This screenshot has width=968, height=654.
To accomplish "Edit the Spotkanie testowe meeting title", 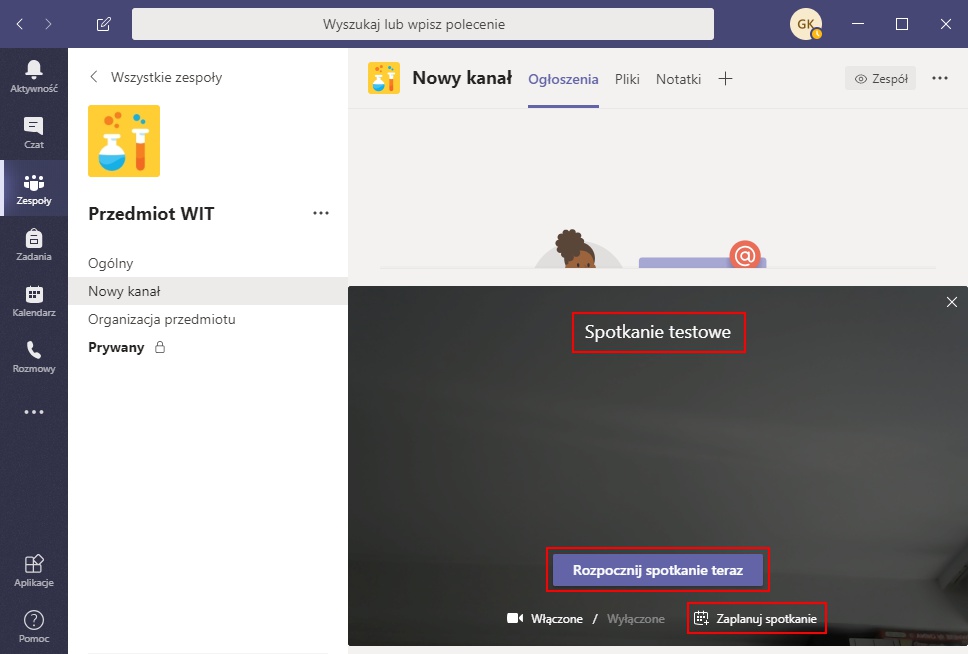I will [658, 332].
